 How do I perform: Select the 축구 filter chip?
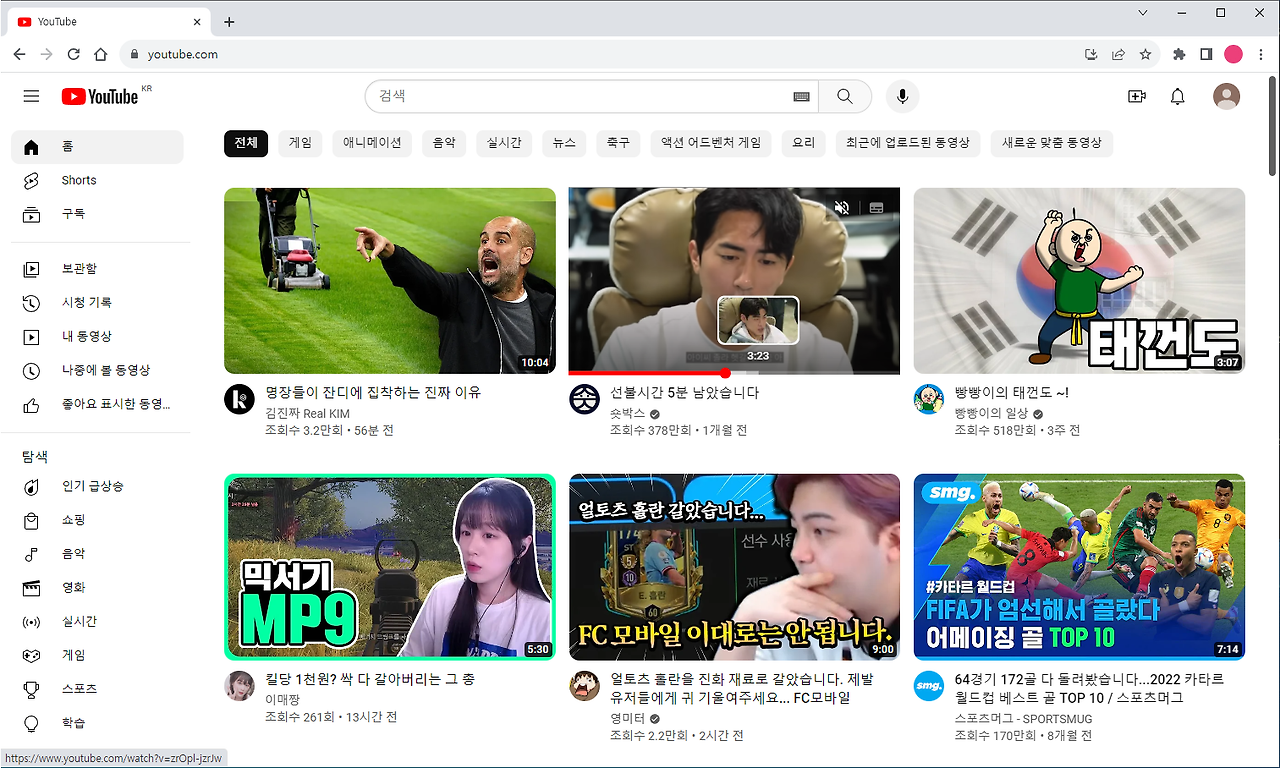coord(618,143)
